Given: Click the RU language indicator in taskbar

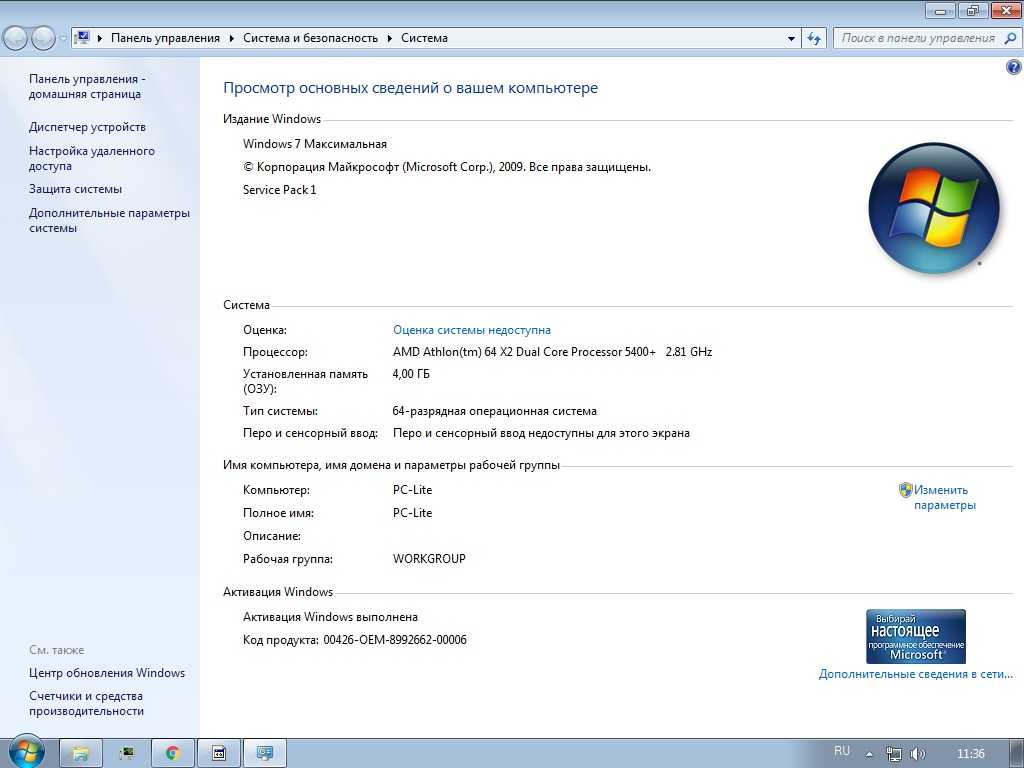Looking at the screenshot, I should [841, 751].
